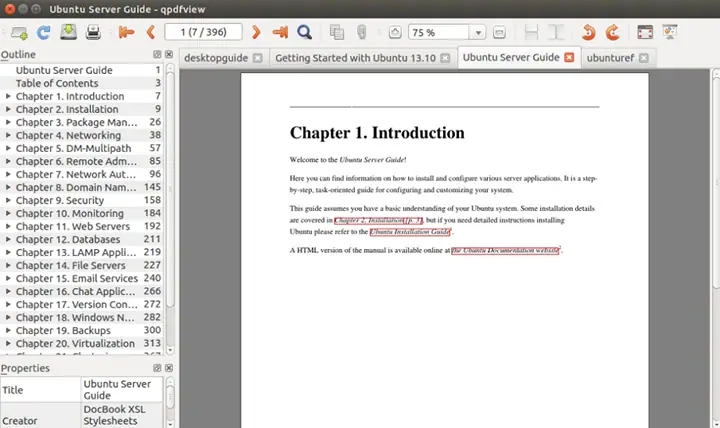This screenshot has width=720, height=428.
Task: Expand Chapter 11. Web Servers node
Action: (x=8, y=226)
